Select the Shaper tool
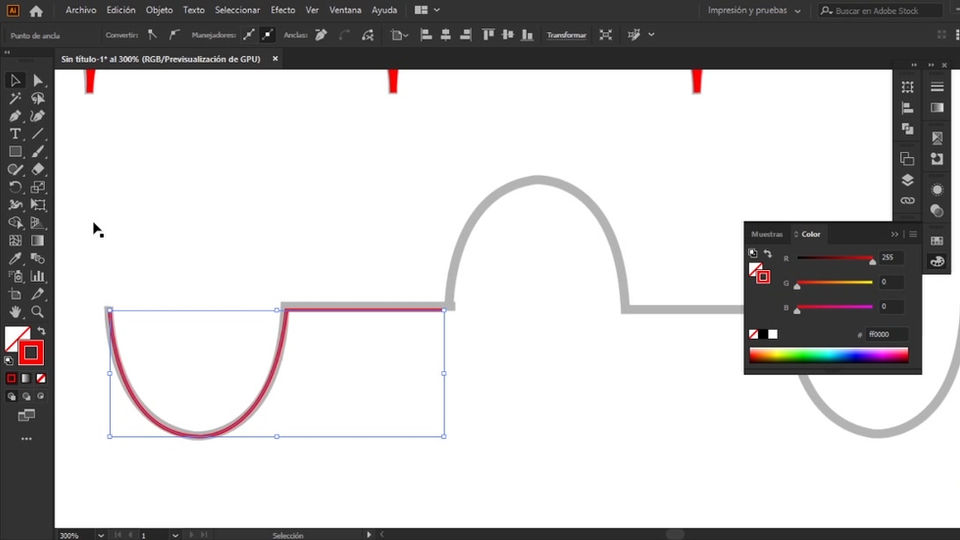This screenshot has width=960, height=540. point(15,169)
